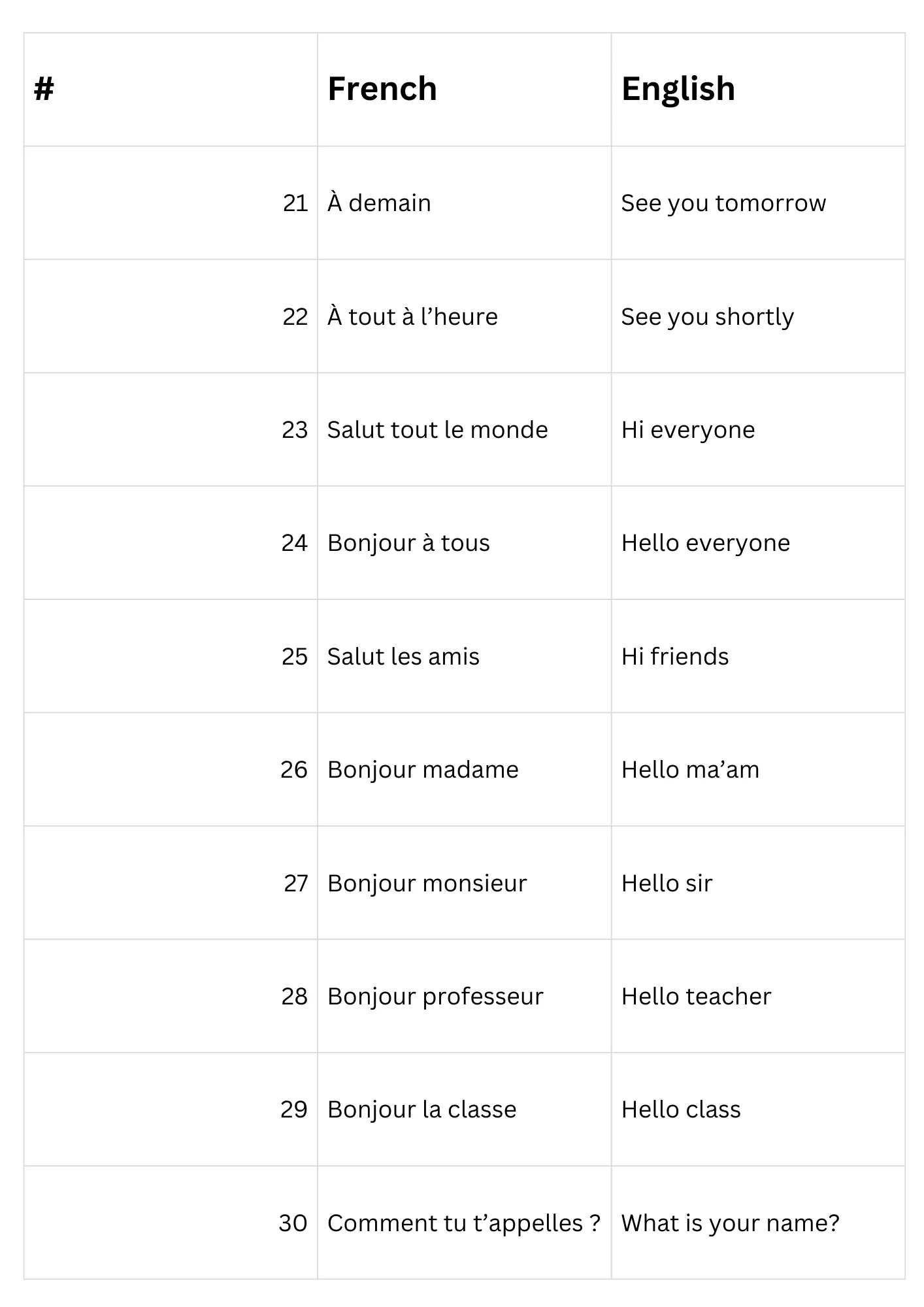Click the phrase Bonjour la classe

(421, 1110)
